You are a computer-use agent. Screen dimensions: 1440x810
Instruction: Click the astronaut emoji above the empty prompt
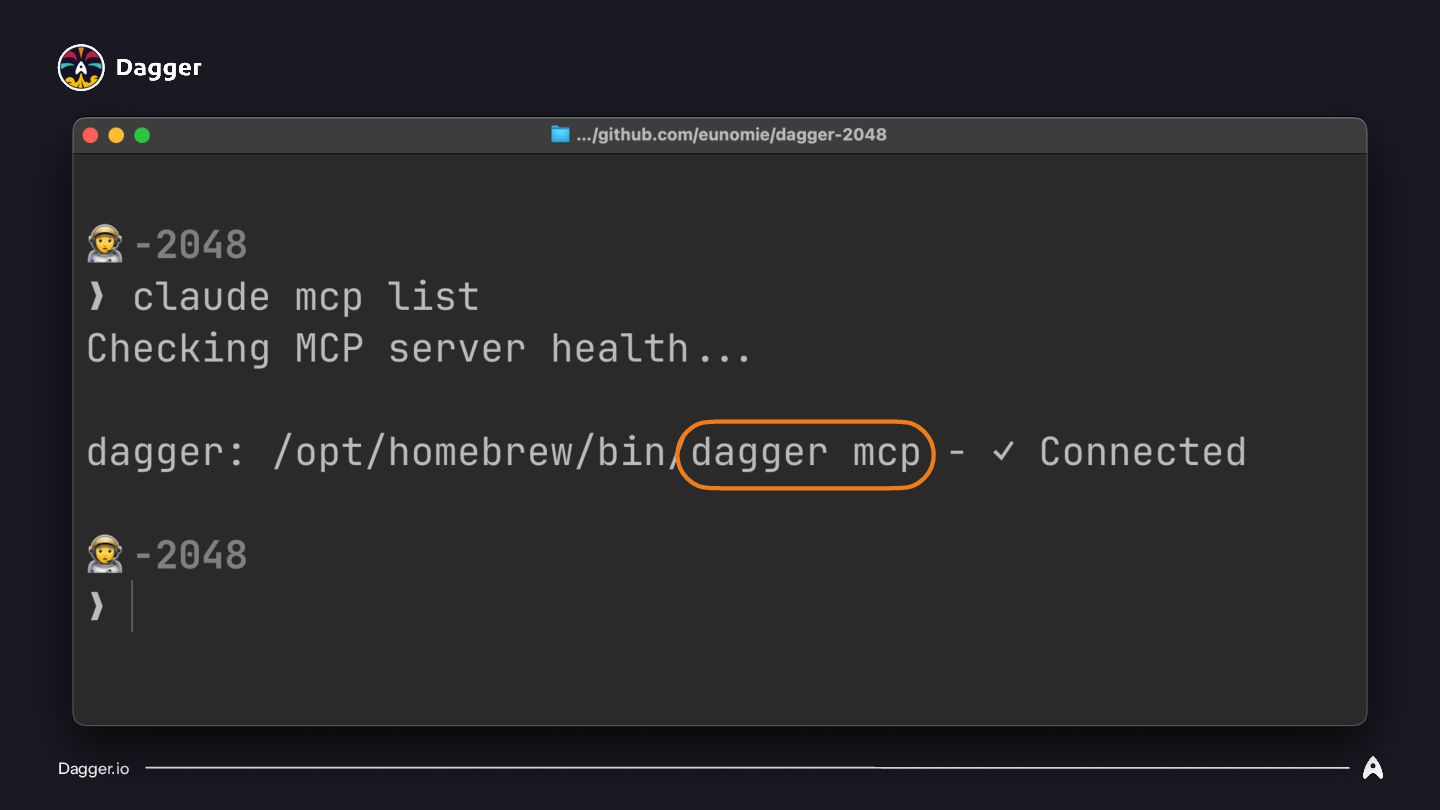[104, 555]
